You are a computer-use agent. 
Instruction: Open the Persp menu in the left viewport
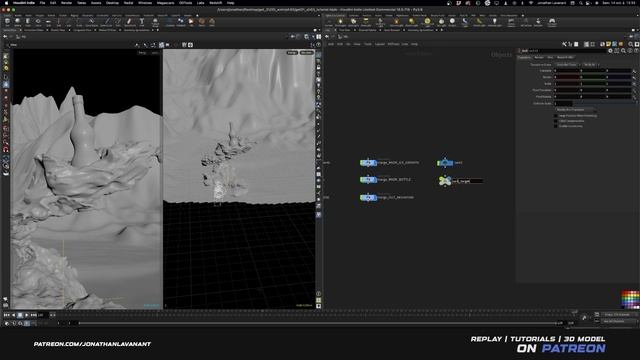[x=142, y=53]
